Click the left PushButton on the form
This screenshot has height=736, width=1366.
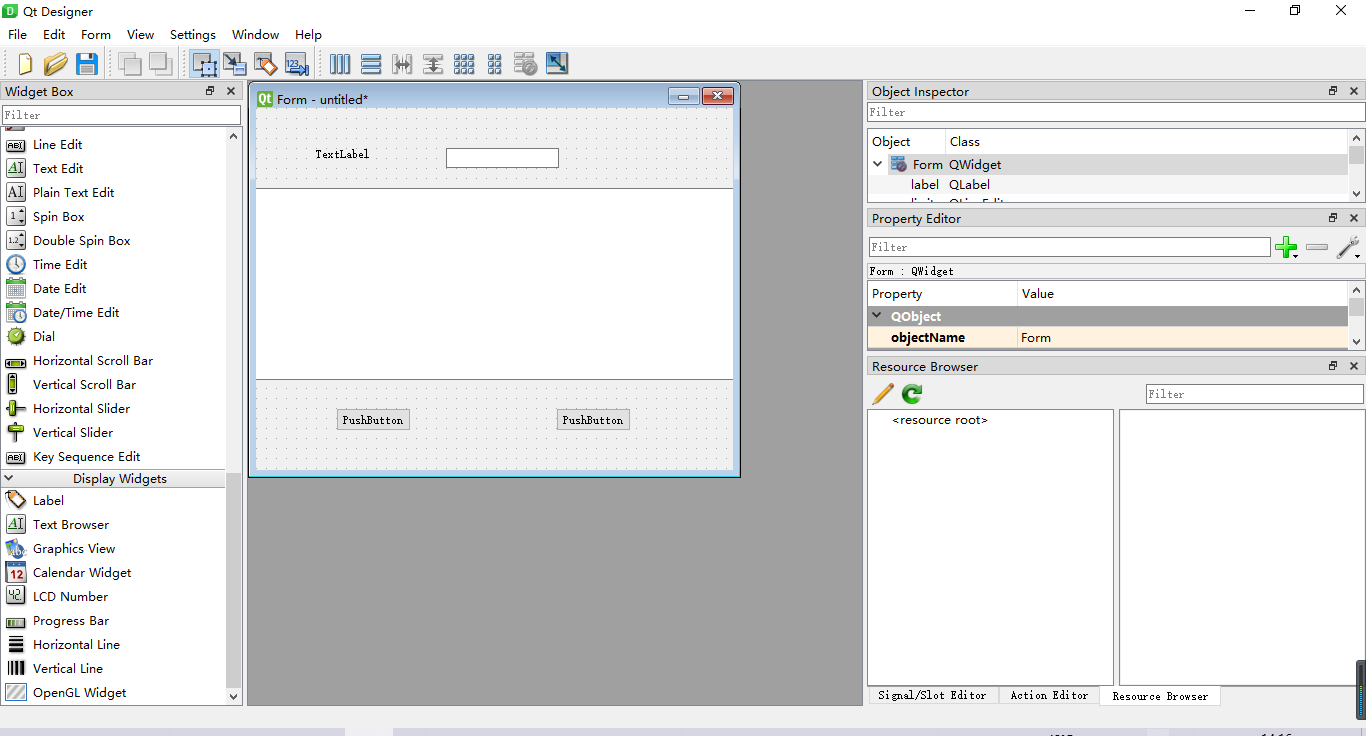click(373, 420)
